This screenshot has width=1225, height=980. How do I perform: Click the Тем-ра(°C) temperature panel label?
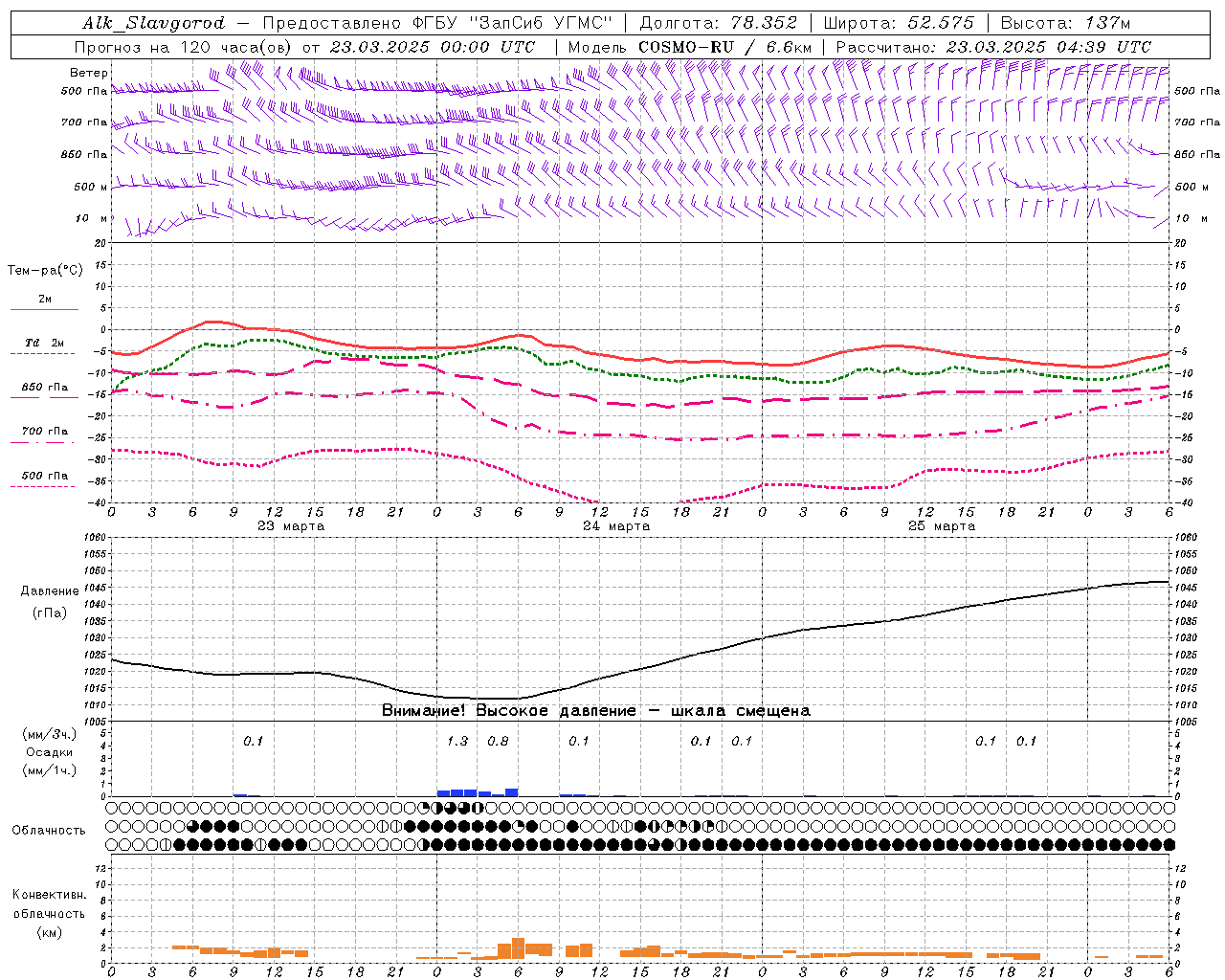(45, 271)
